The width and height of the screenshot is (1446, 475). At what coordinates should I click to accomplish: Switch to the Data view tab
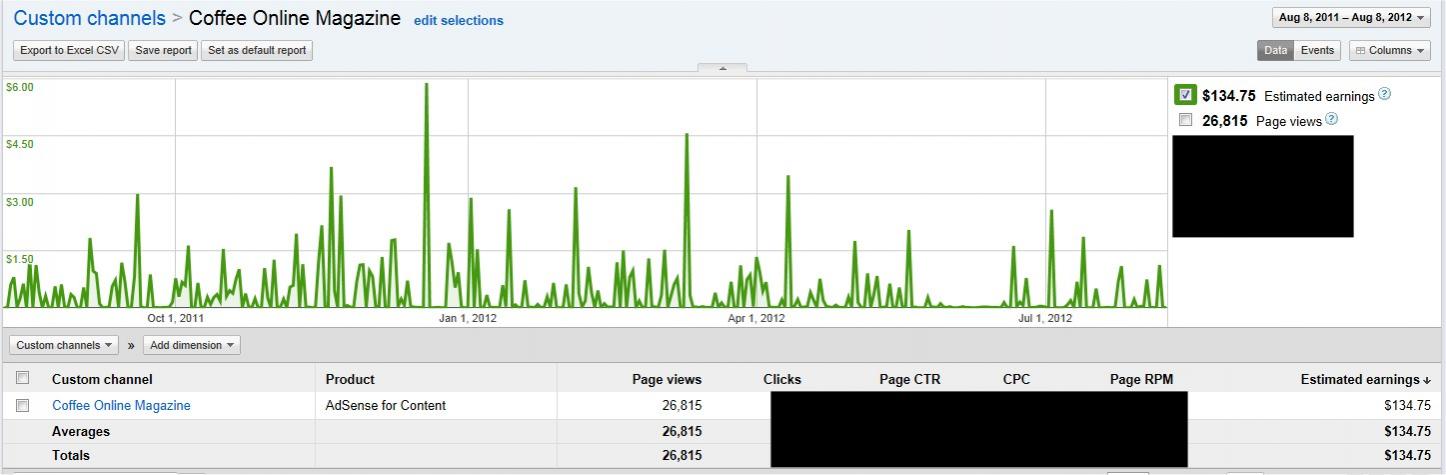tap(1275, 50)
